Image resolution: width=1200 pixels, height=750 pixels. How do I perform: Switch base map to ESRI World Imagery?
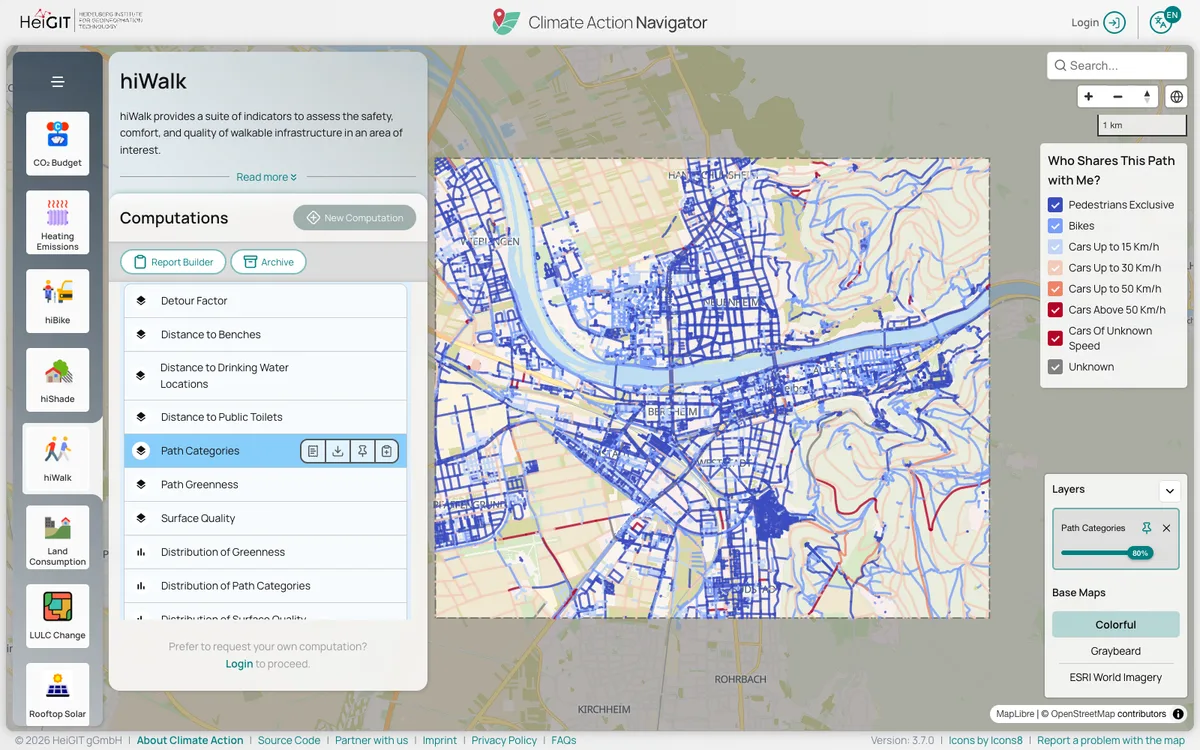(x=1116, y=677)
